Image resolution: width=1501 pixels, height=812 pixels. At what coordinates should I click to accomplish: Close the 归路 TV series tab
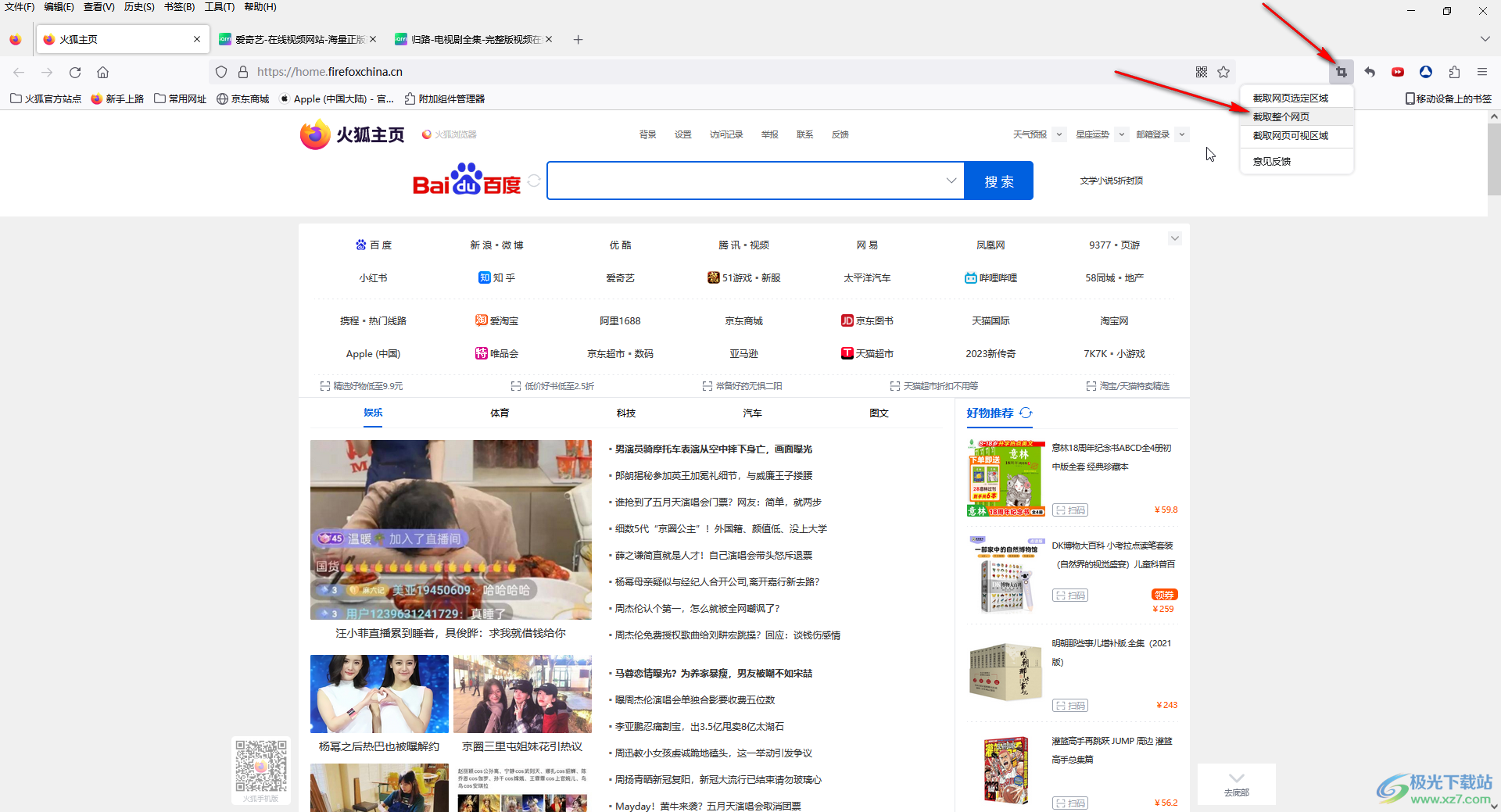point(549,39)
